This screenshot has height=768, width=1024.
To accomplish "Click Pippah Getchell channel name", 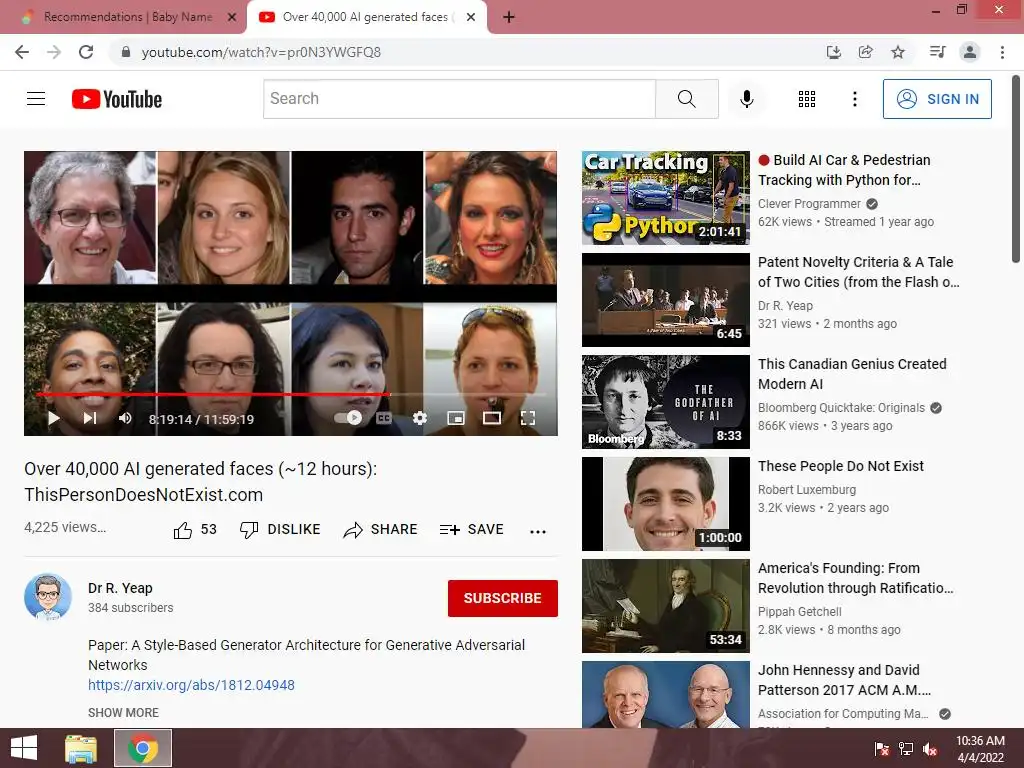I will pos(799,611).
